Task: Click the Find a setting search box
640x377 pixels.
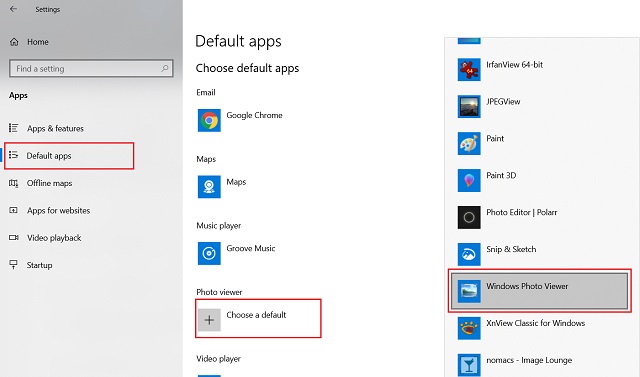Action: 91,69
